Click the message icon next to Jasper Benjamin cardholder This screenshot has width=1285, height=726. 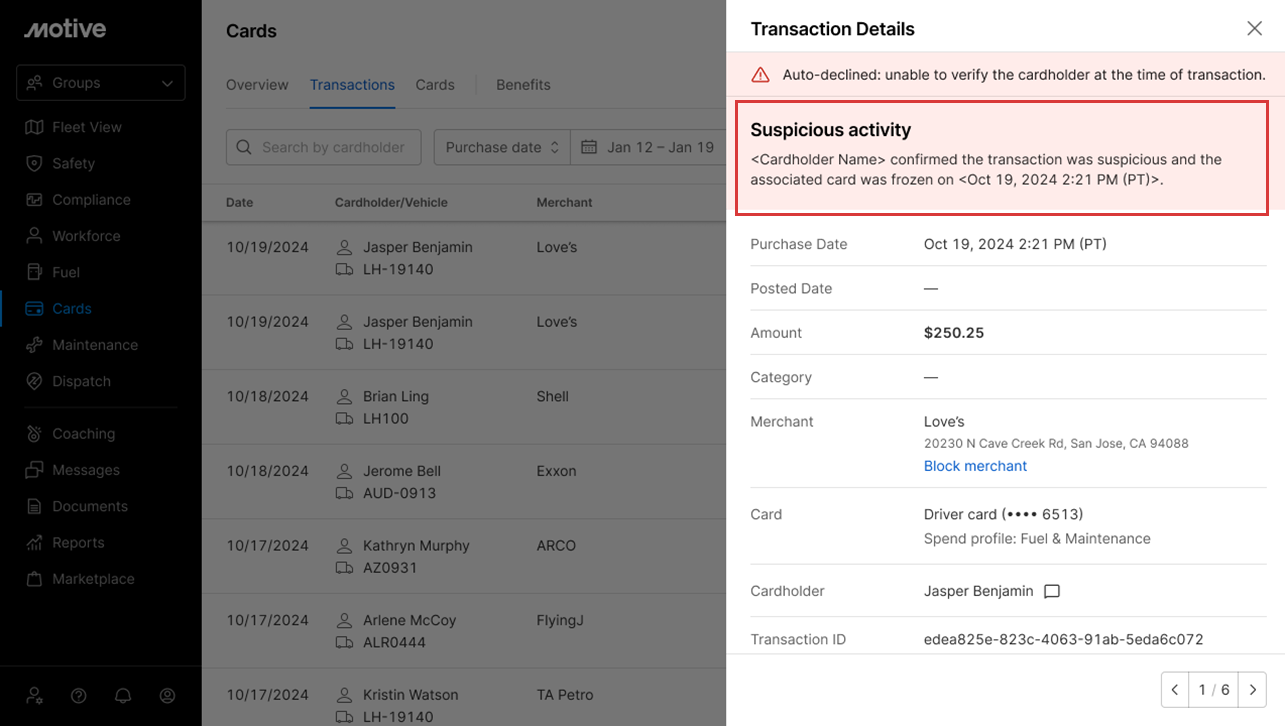[1052, 591]
